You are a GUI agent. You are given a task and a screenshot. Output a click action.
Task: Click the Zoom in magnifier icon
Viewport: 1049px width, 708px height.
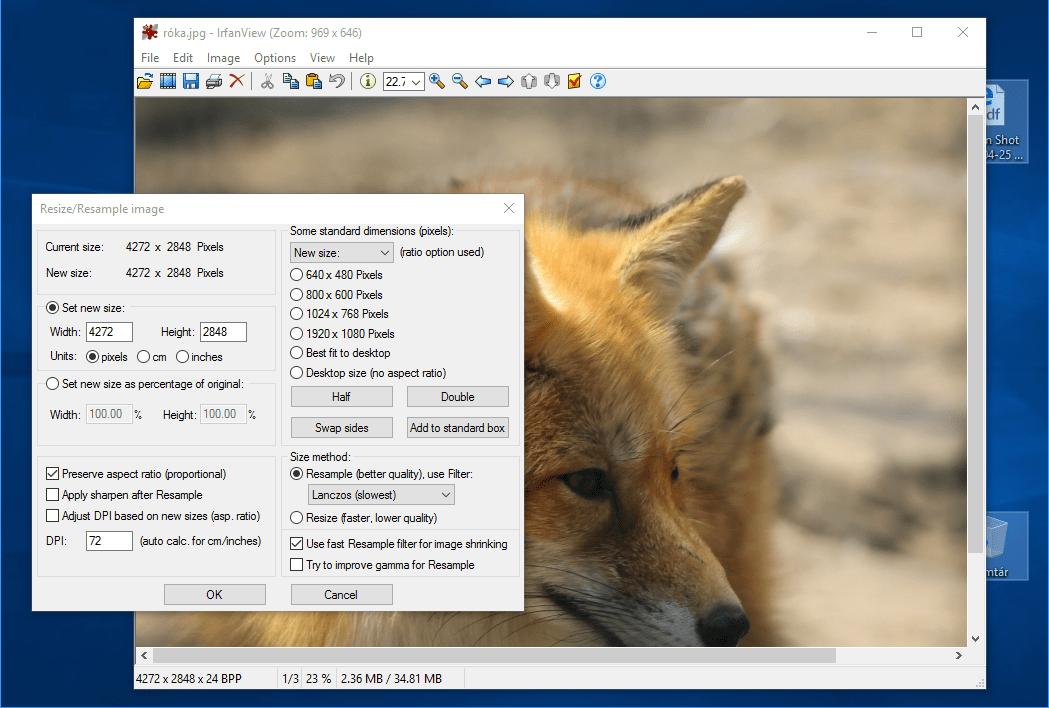(437, 82)
